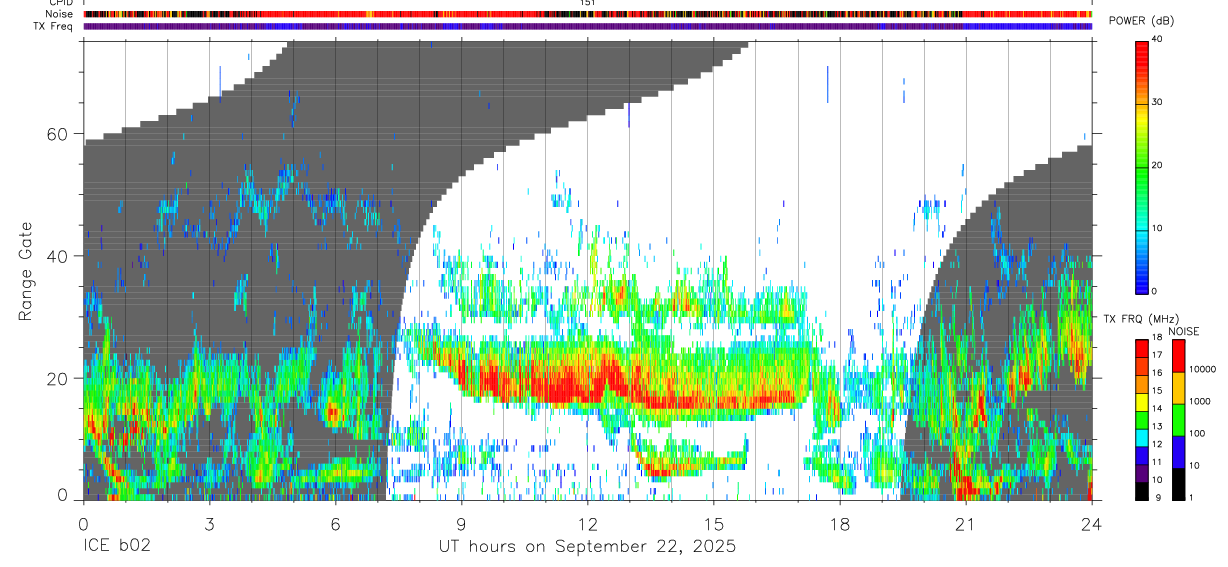Image resolution: width=1228 pixels, height=567 pixels.
Task: Click the red segment of the NOISE legend
Action: [x=1179, y=356]
